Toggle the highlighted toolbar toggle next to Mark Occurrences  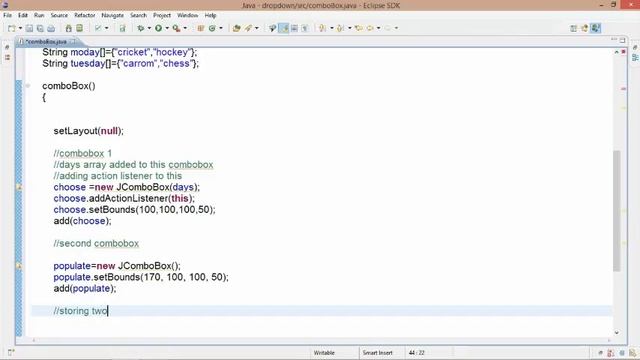(284, 28)
